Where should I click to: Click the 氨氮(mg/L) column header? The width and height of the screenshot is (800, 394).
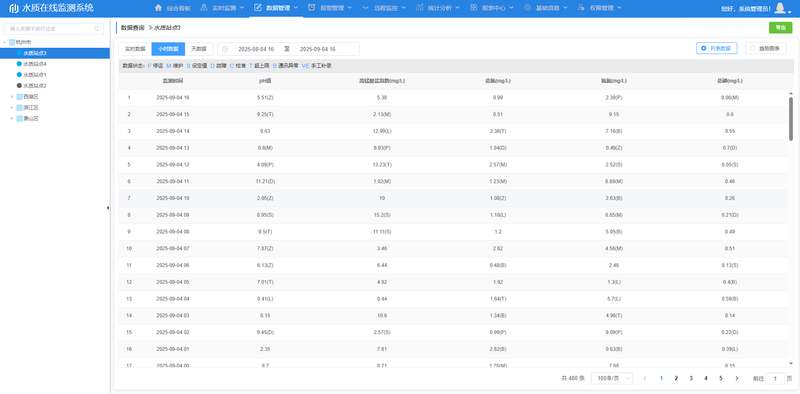click(614, 81)
